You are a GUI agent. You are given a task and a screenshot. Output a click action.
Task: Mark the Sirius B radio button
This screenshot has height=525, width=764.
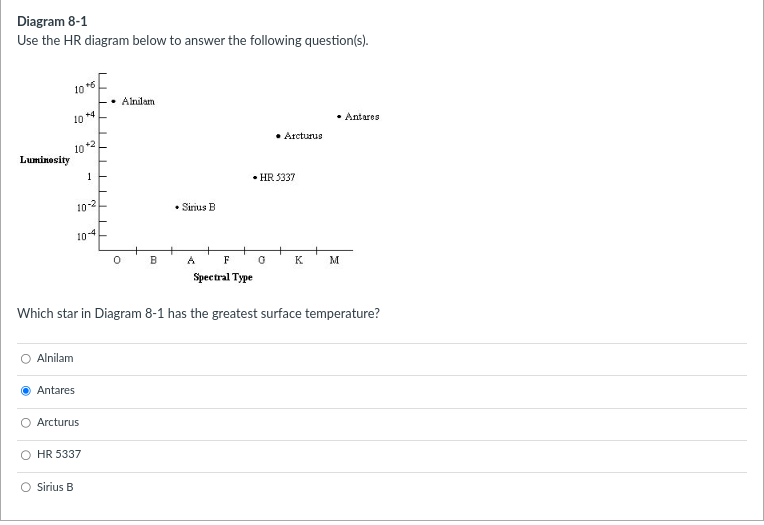click(24, 487)
